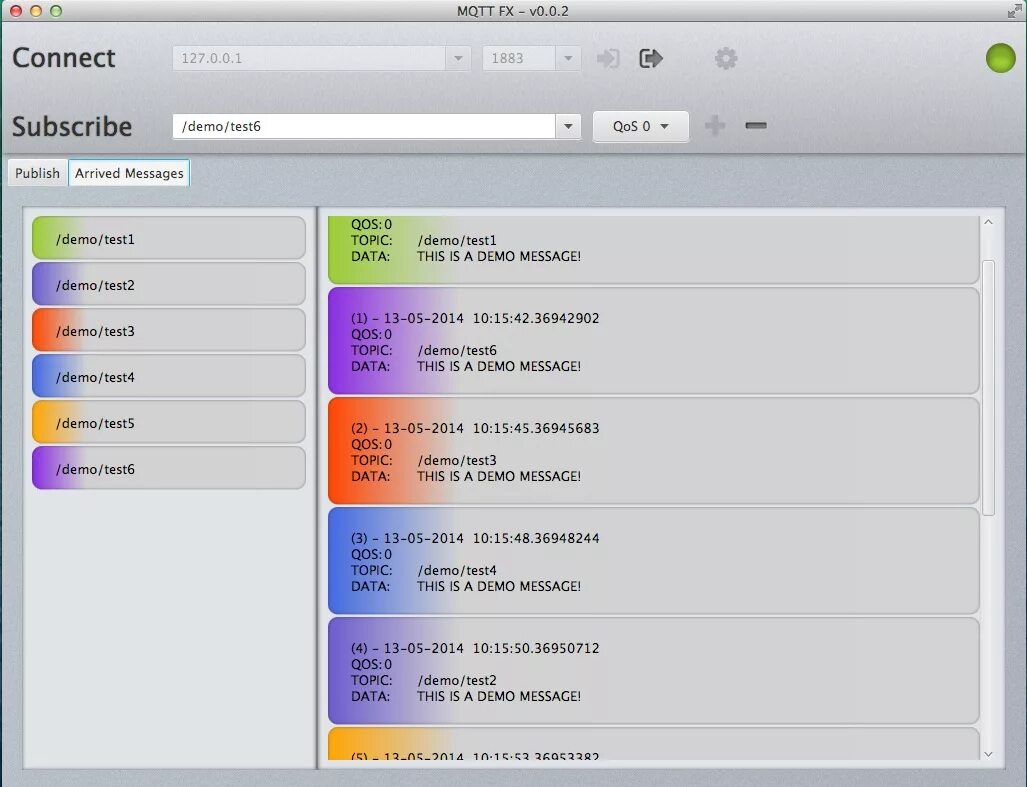Toggle fullscreen with the window corner arrows
The height and width of the screenshot is (787, 1027).
tap(1014, 11)
